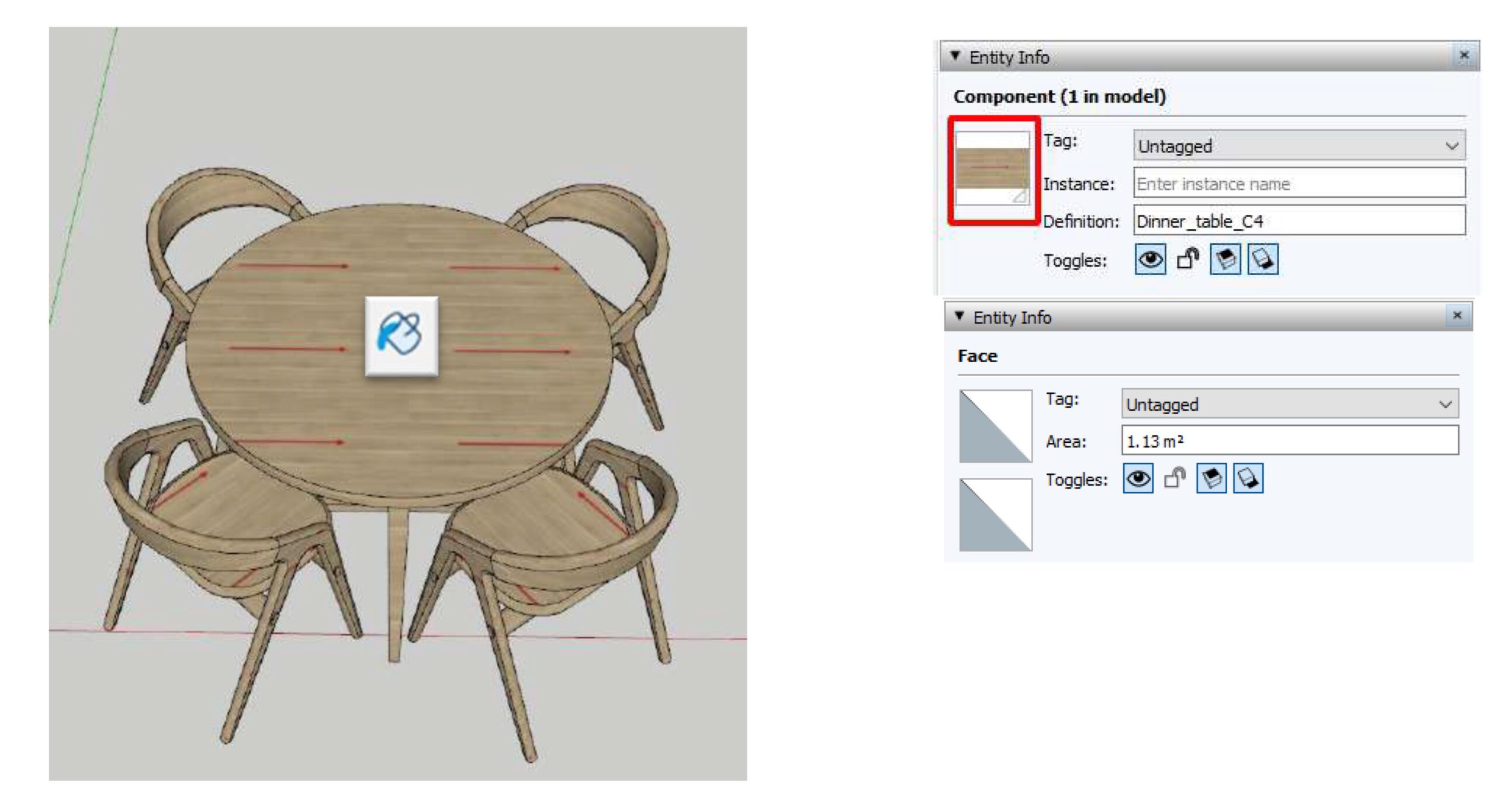Click the Instance name input field

(x=1298, y=183)
